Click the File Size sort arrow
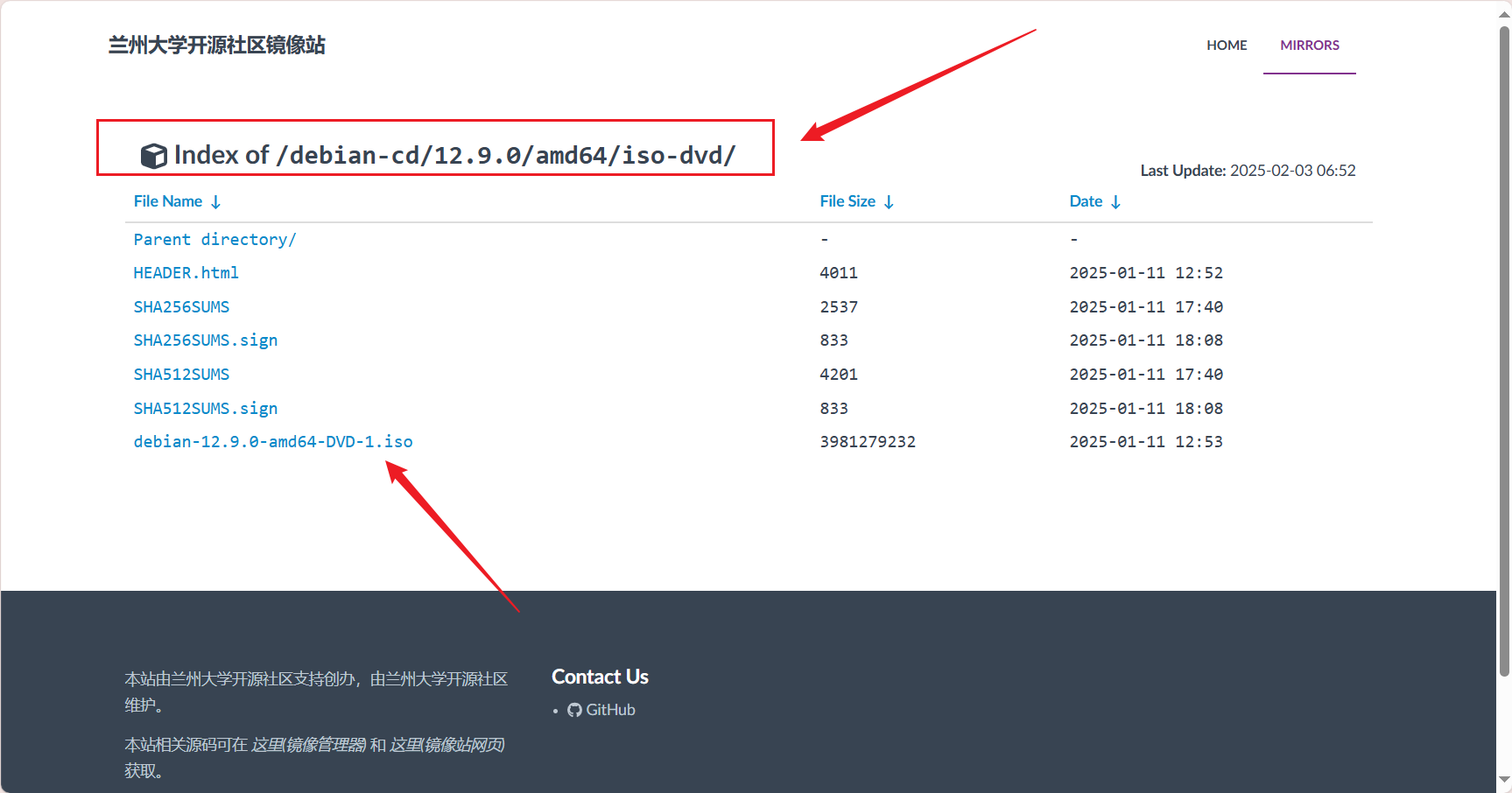 (x=889, y=202)
